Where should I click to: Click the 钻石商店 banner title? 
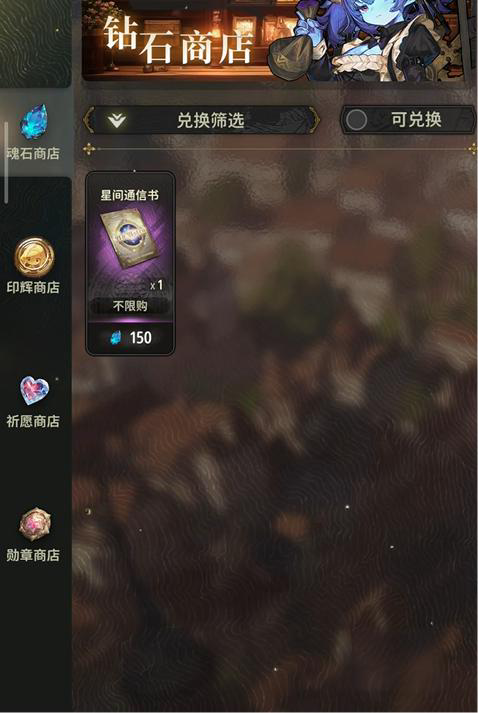coord(177,42)
